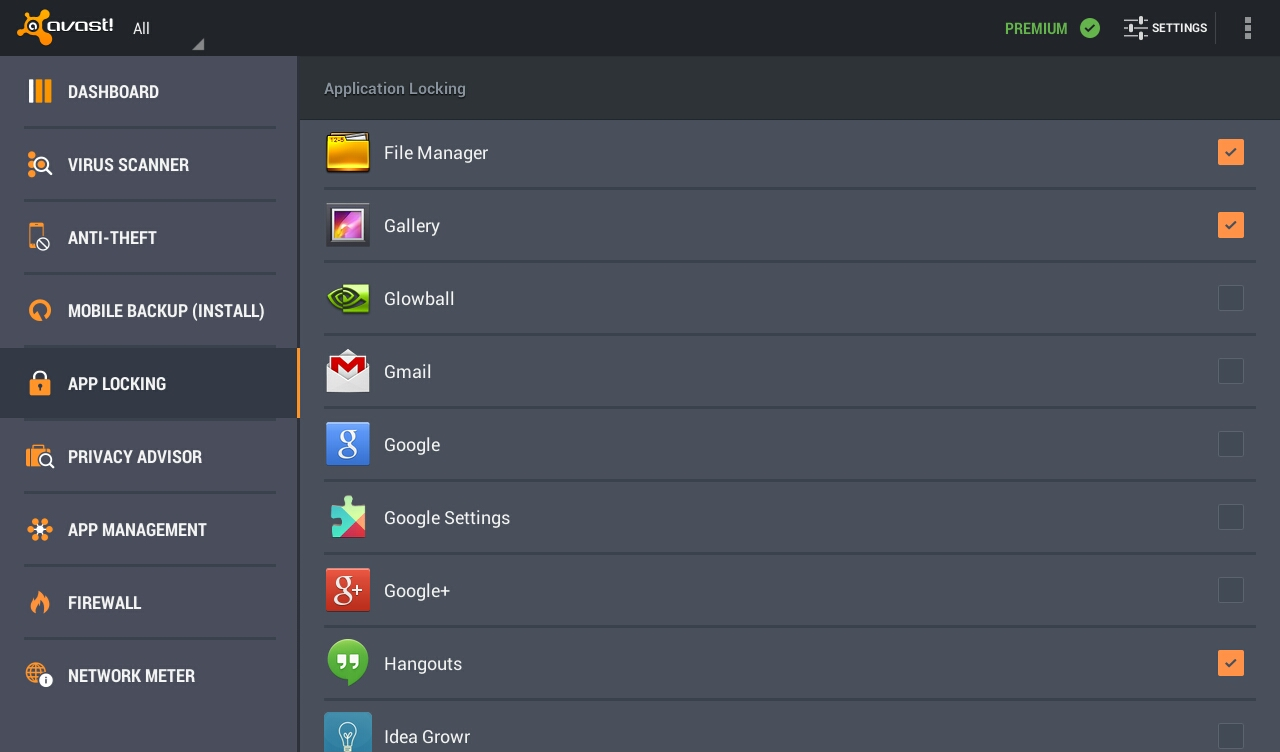
Task: Click the green Premium checkmark icon
Action: click(1090, 28)
